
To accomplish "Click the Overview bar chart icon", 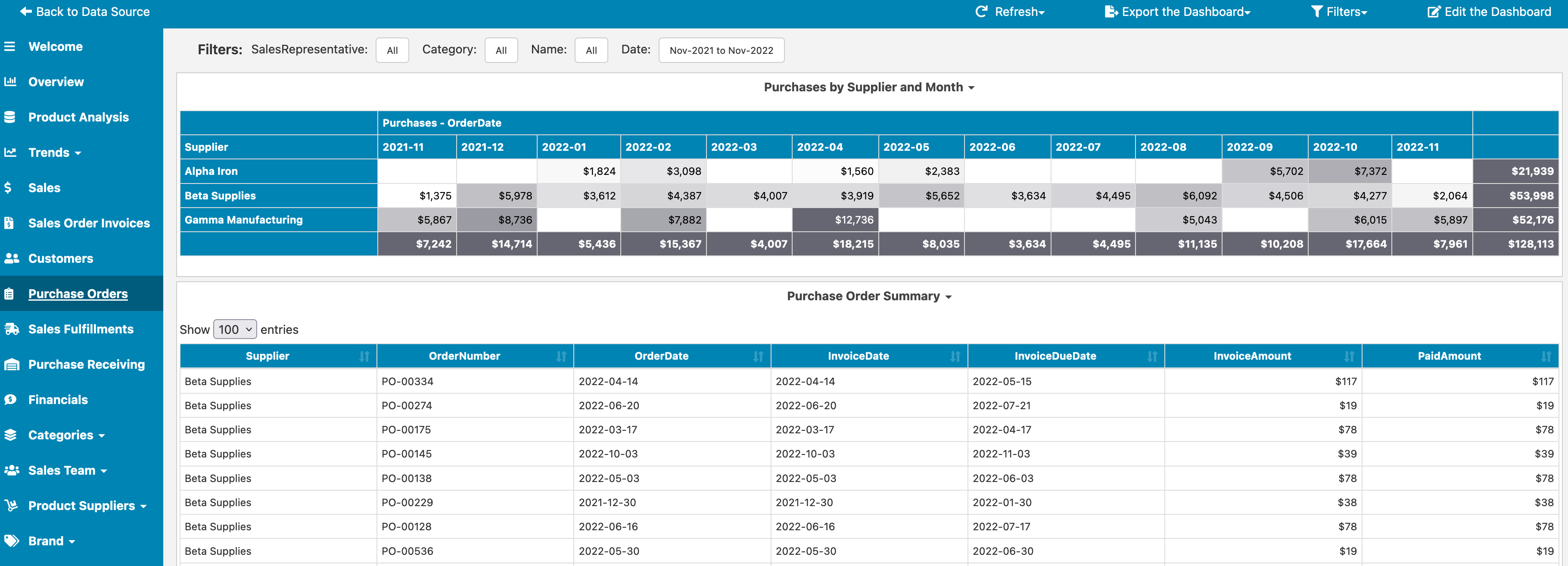I will [x=10, y=81].
